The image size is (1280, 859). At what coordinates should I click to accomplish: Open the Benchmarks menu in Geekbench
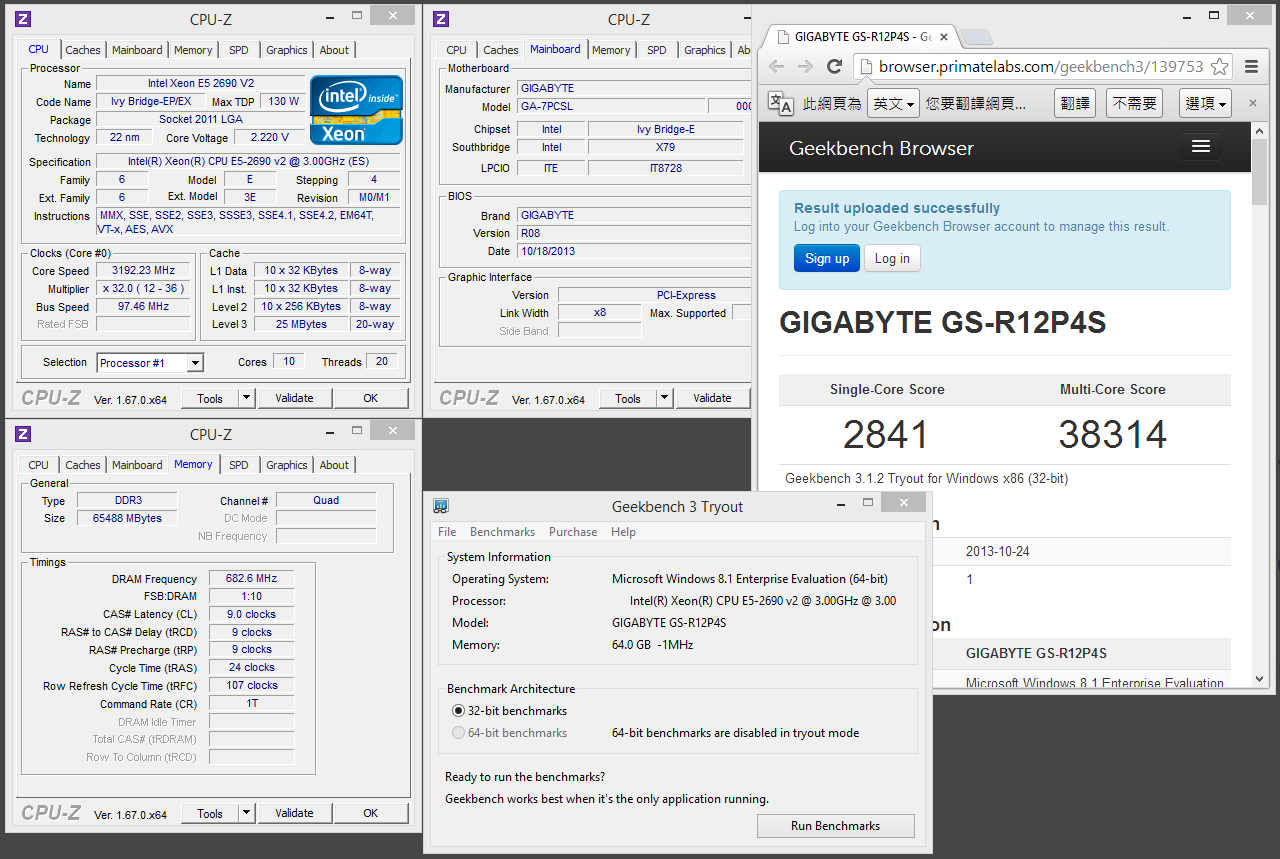[x=502, y=532]
